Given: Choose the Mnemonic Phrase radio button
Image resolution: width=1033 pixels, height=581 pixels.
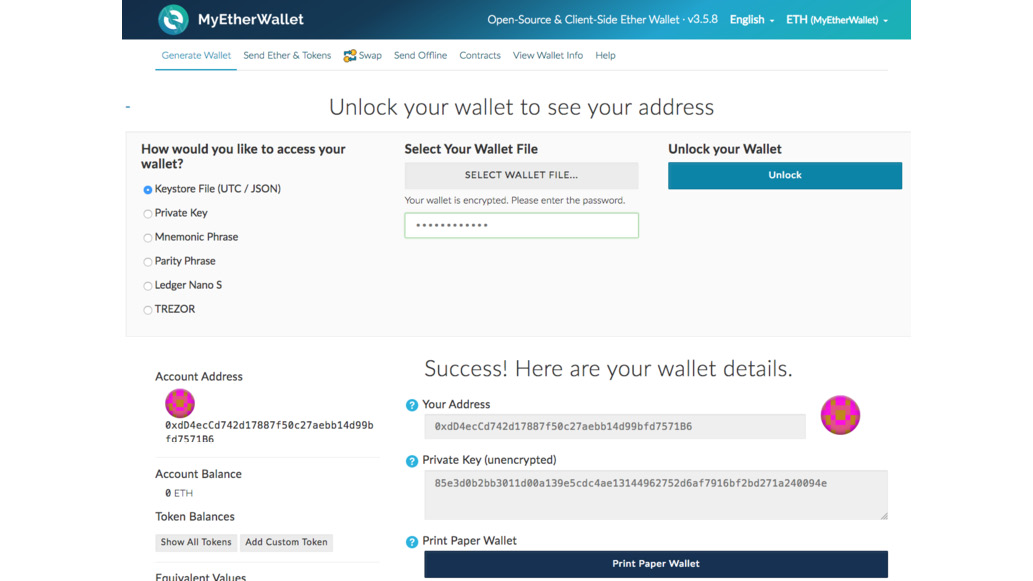Looking at the screenshot, I should 148,238.
